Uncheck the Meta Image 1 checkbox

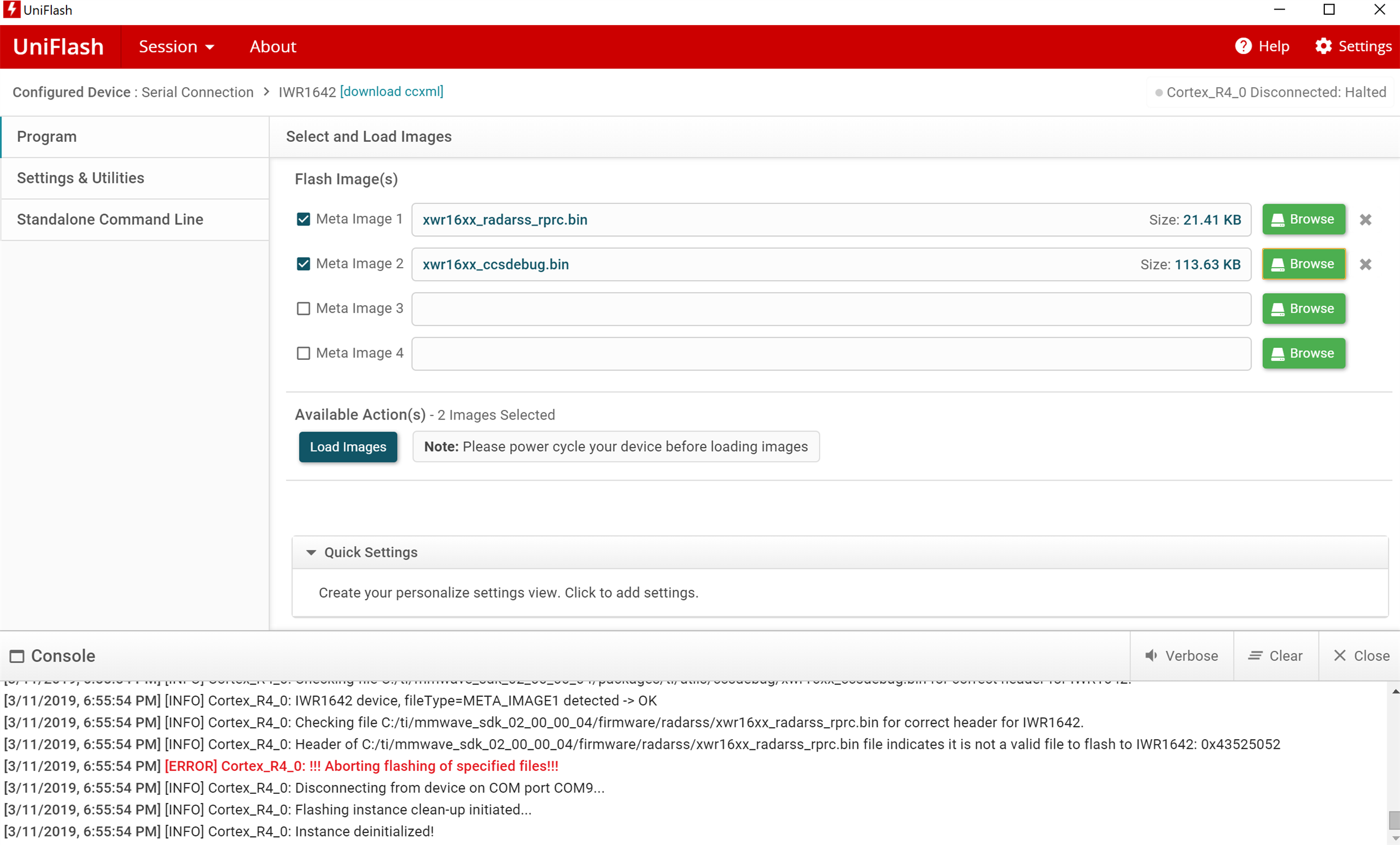click(x=303, y=219)
